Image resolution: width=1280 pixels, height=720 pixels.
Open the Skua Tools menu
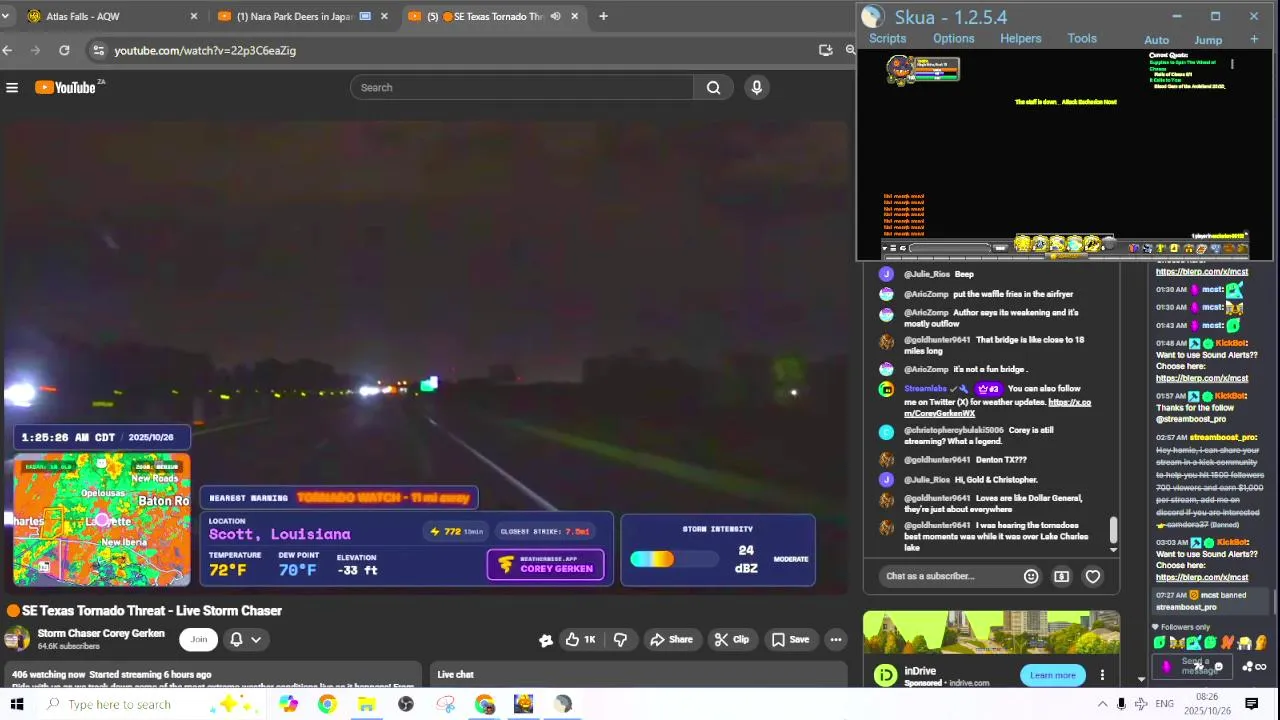pos(1082,39)
